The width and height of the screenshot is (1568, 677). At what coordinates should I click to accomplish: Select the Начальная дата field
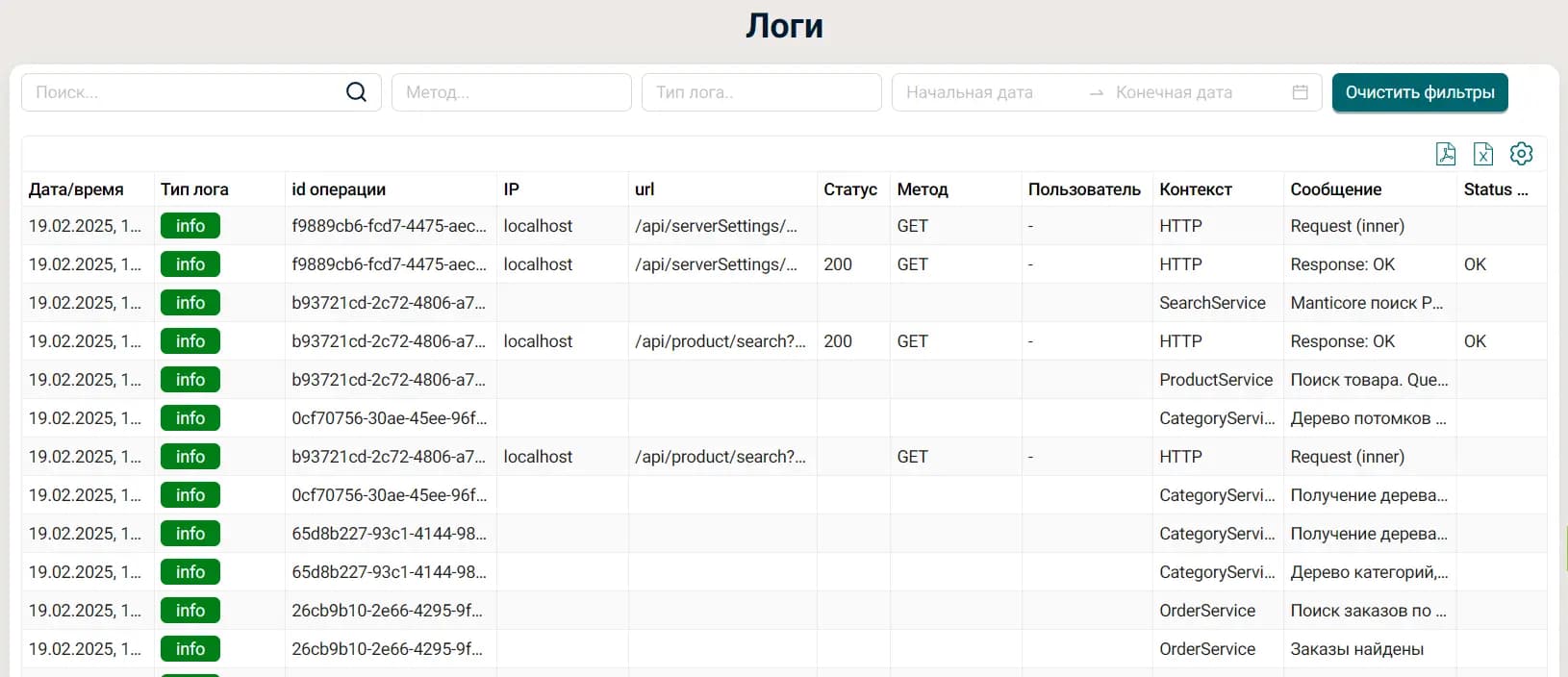986,92
